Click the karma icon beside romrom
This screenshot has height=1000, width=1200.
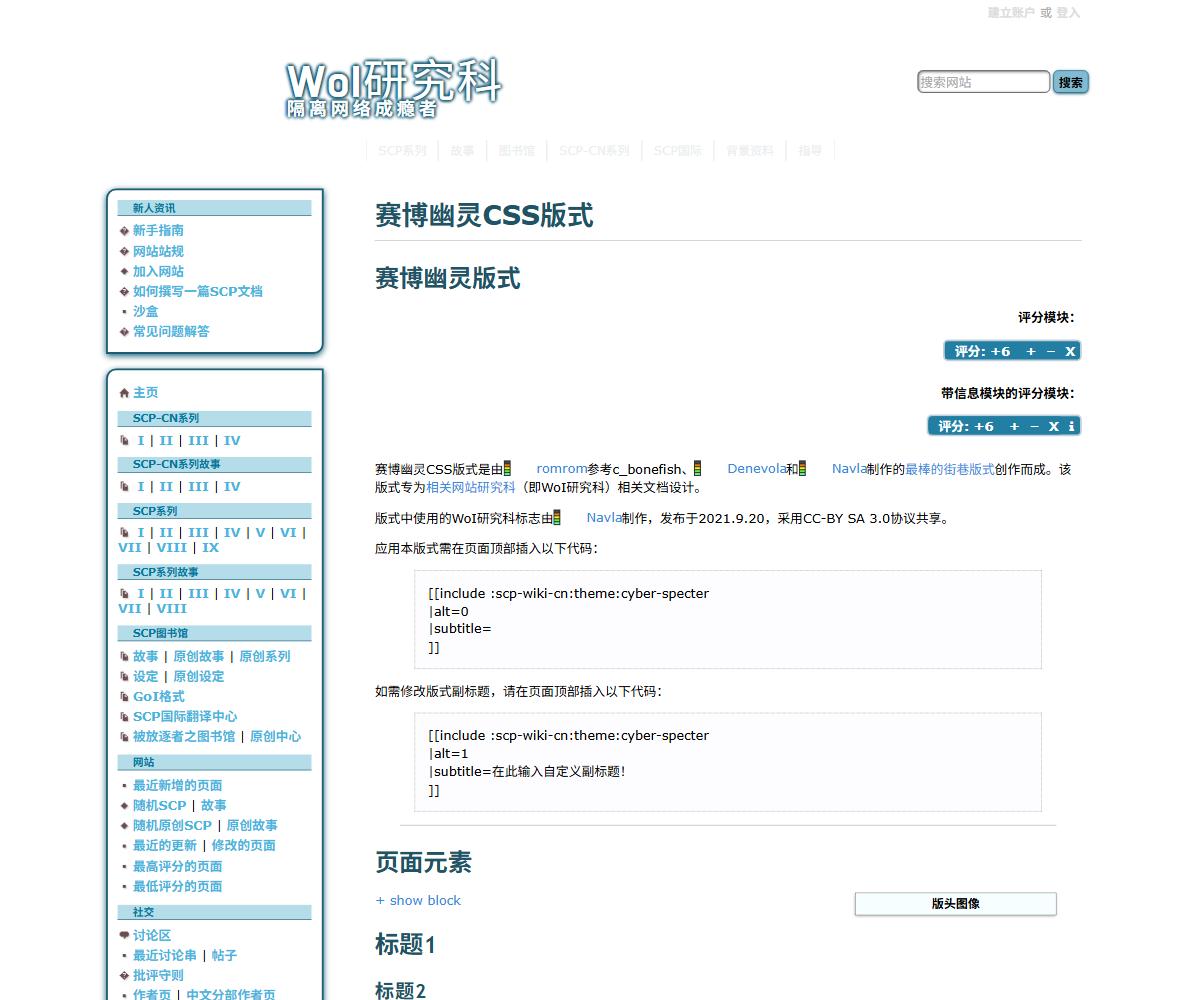coord(508,468)
